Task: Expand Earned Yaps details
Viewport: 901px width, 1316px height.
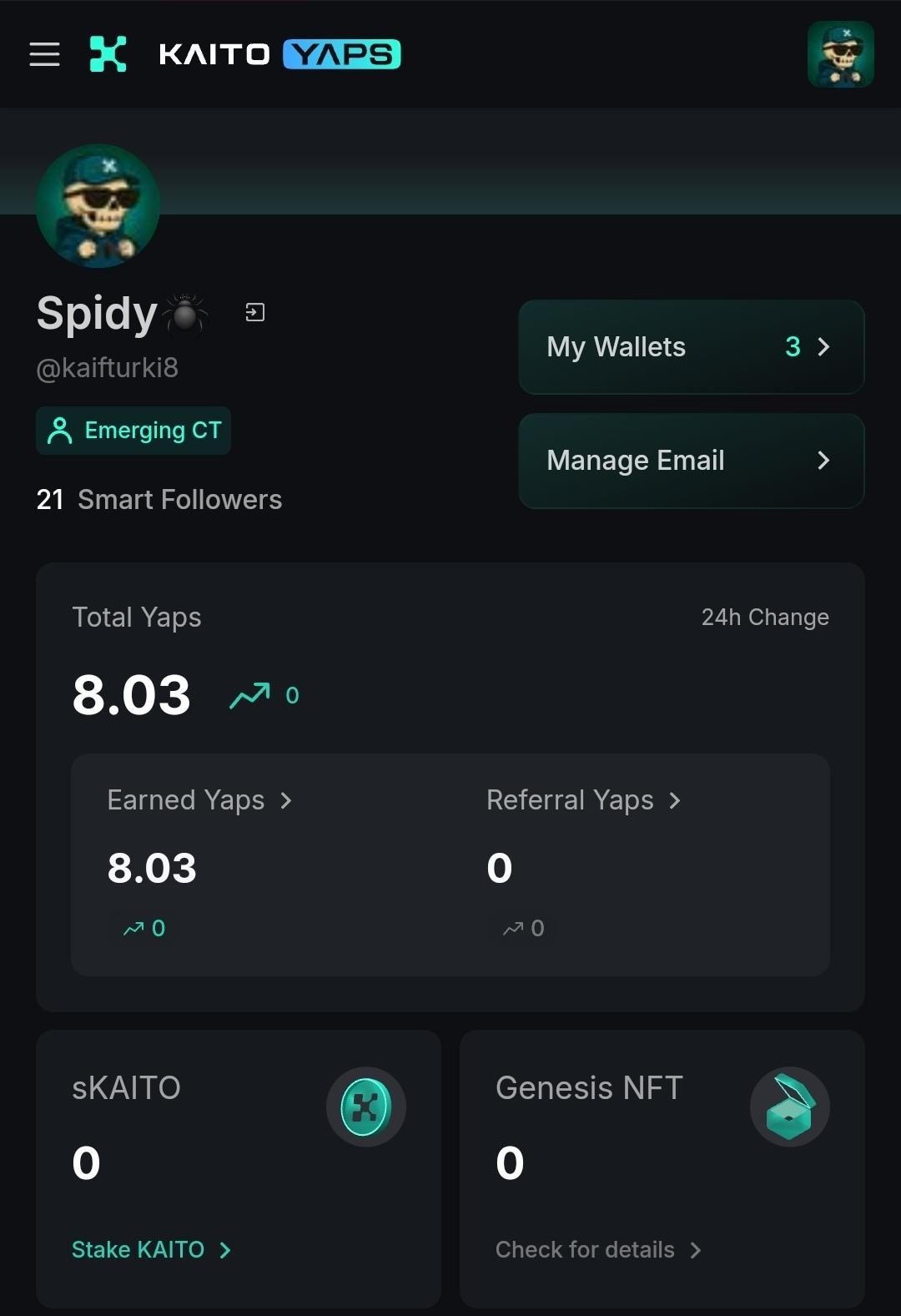Action: [x=200, y=800]
